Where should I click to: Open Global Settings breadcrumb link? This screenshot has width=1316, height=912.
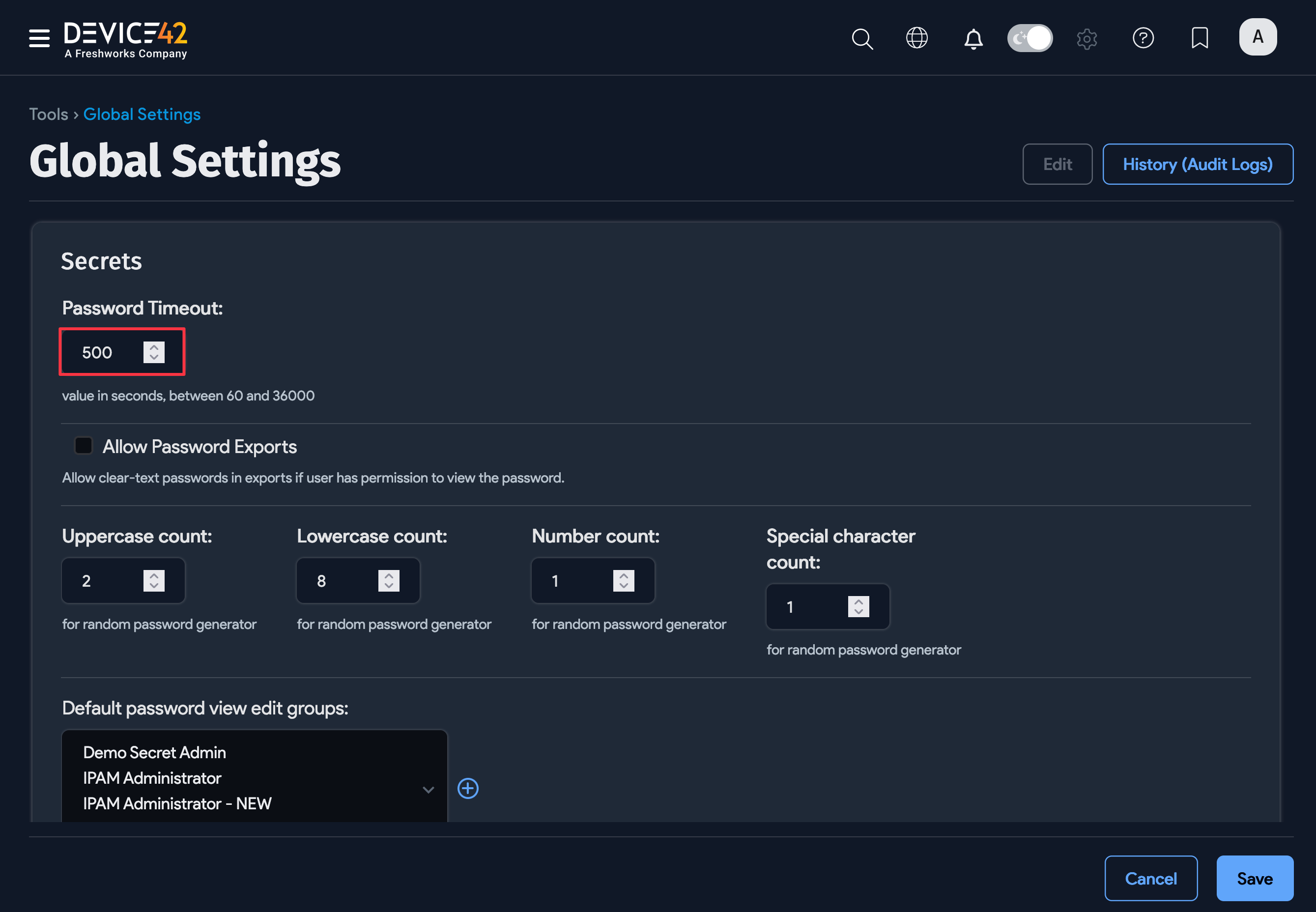click(x=142, y=114)
